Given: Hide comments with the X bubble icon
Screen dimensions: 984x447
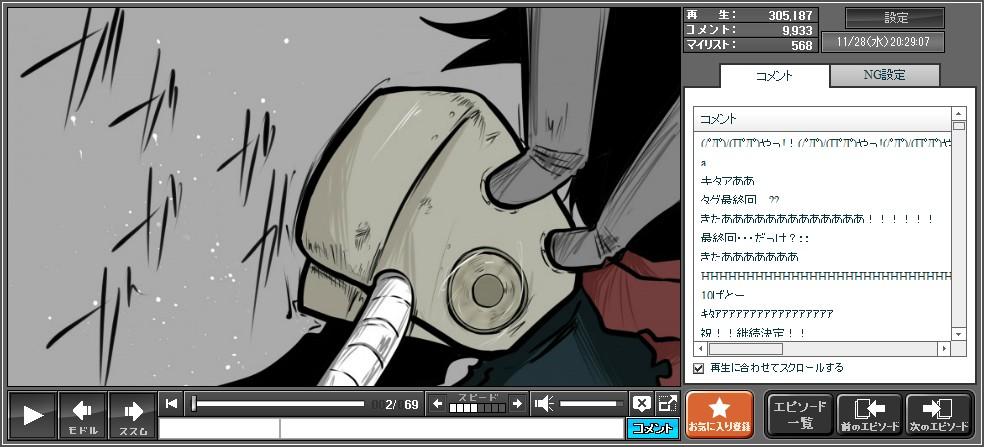Looking at the screenshot, I should point(642,404).
